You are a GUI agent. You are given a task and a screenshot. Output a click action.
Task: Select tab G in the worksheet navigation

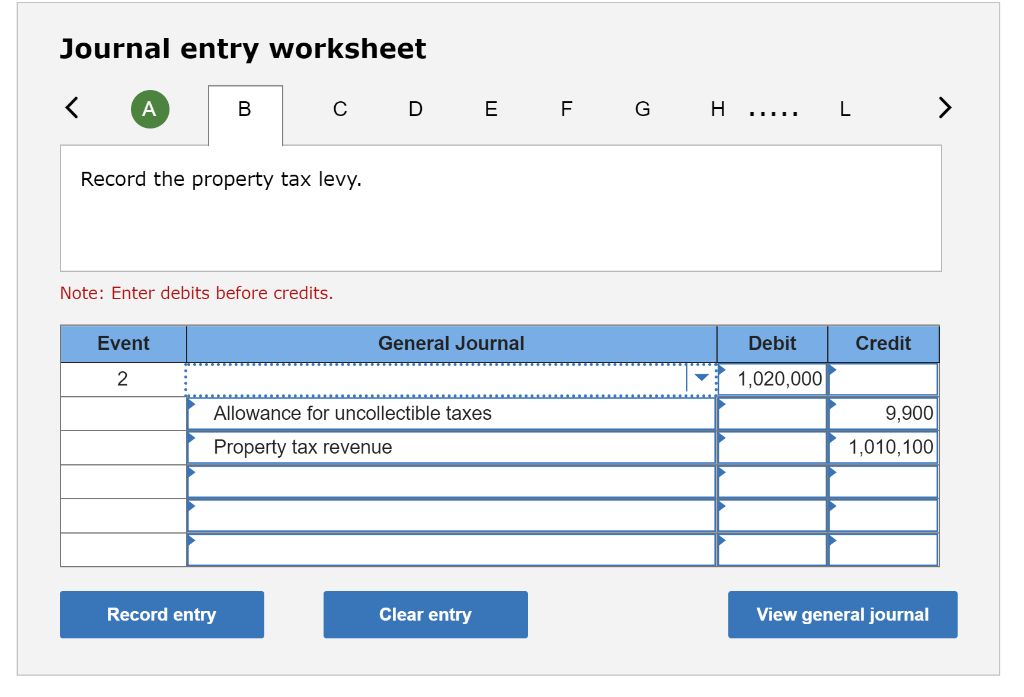[642, 109]
